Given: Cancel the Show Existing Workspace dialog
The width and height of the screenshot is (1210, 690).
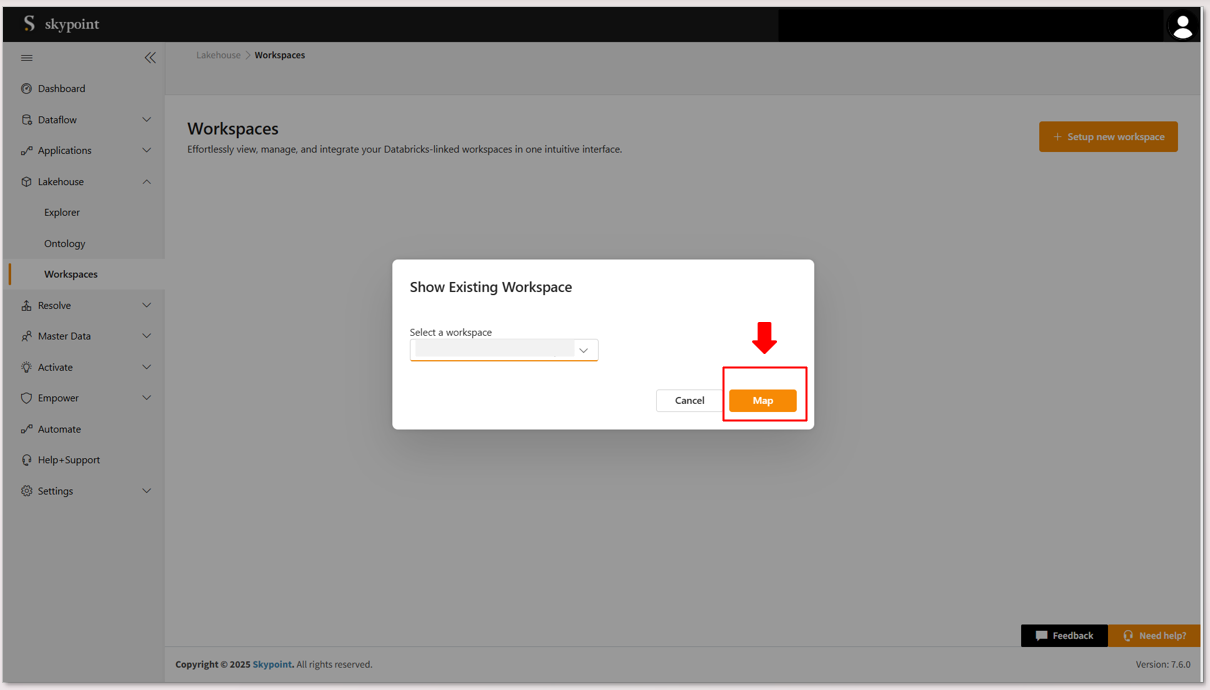Looking at the screenshot, I should tap(689, 401).
